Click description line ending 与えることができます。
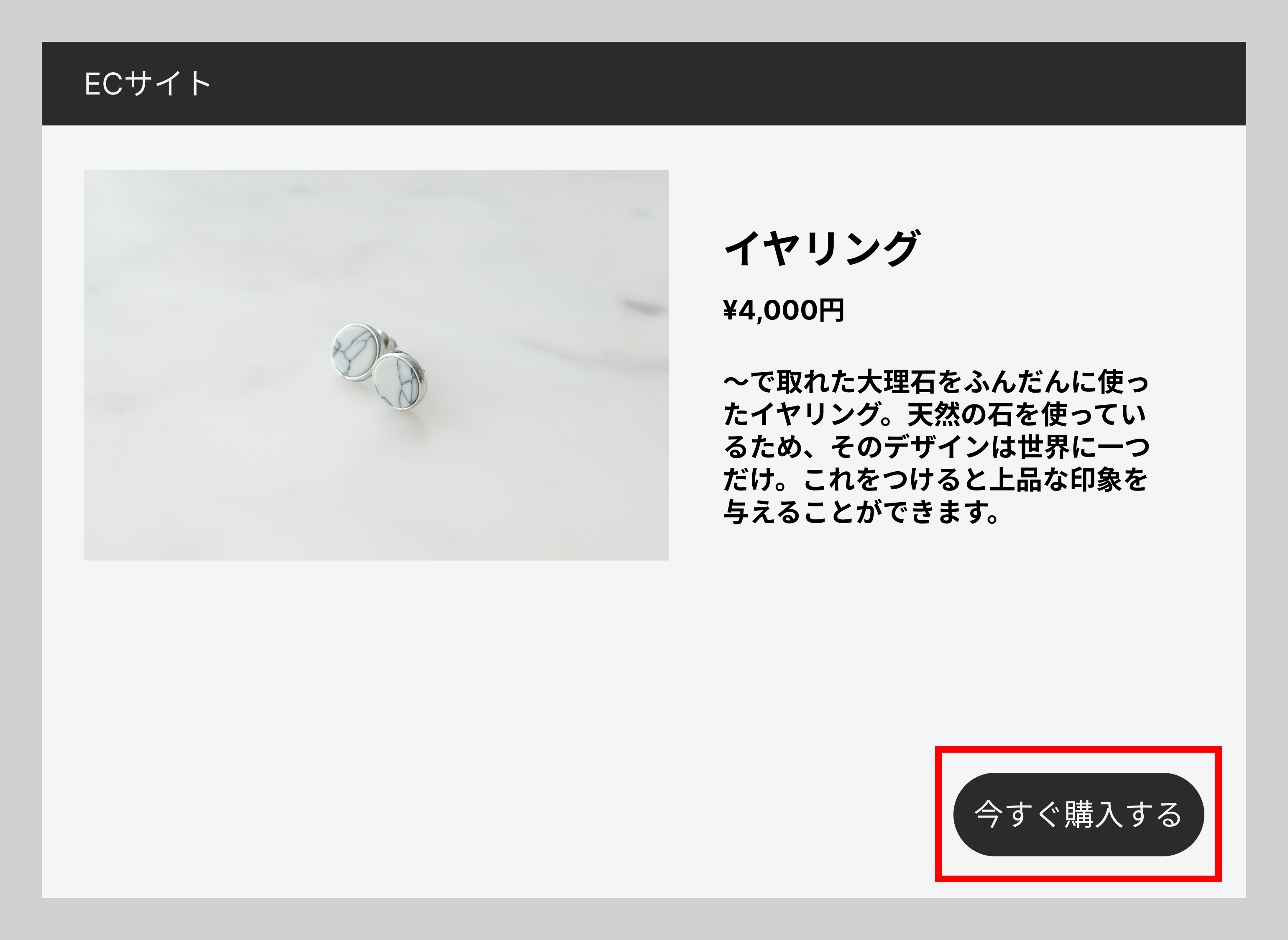The height and width of the screenshot is (940, 1288). click(861, 511)
